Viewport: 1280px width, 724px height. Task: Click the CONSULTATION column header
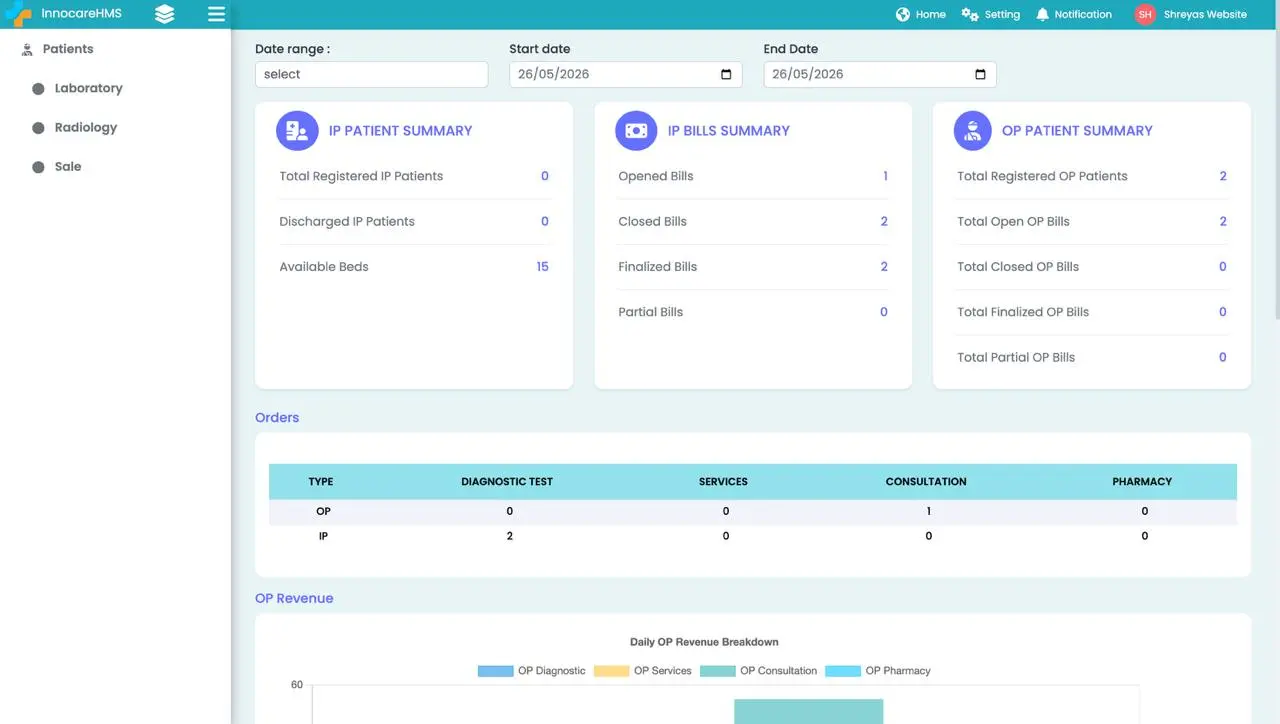(x=926, y=482)
